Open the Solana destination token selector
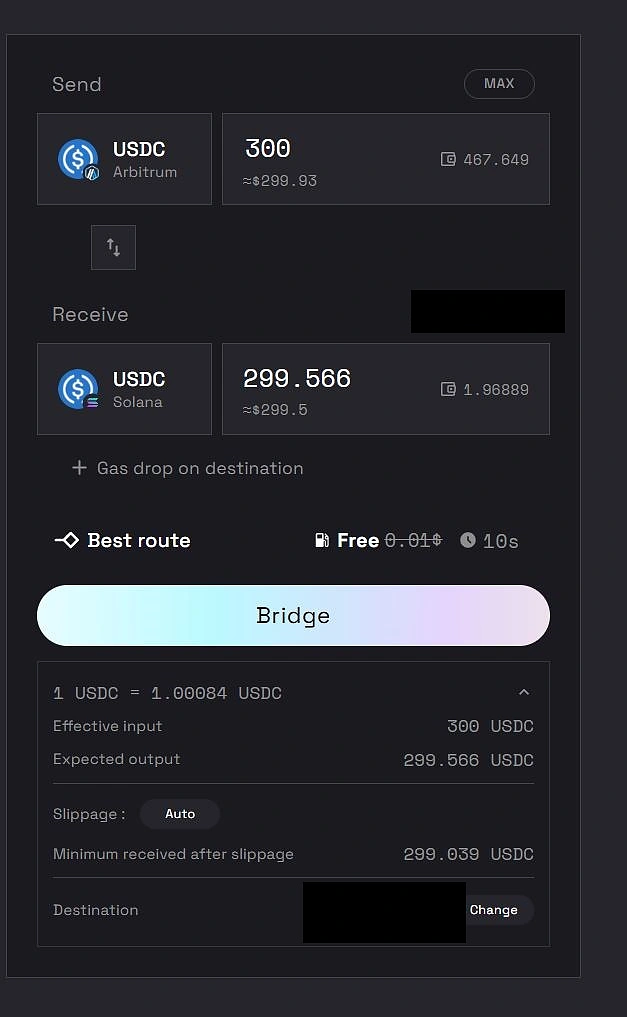The height and width of the screenshot is (1017, 627). [x=124, y=389]
